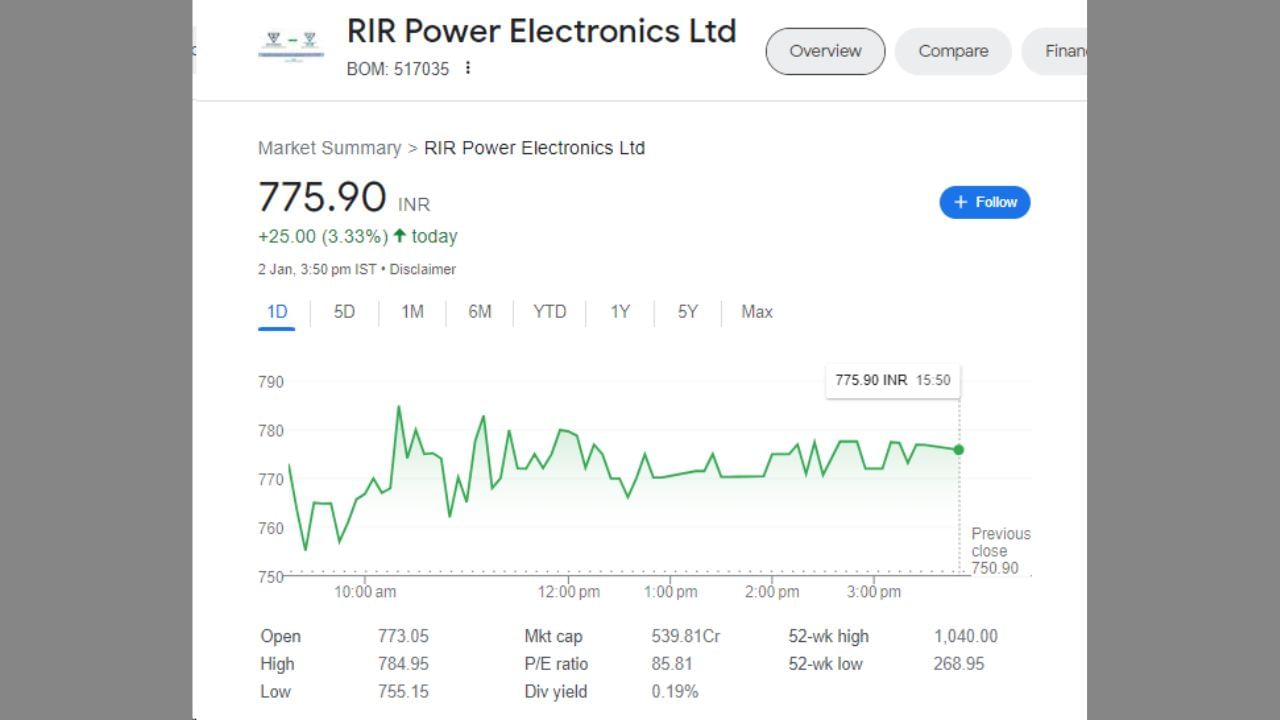Click the Previous close 750.90 label
Image resolution: width=1280 pixels, height=720 pixels.
(x=1000, y=551)
